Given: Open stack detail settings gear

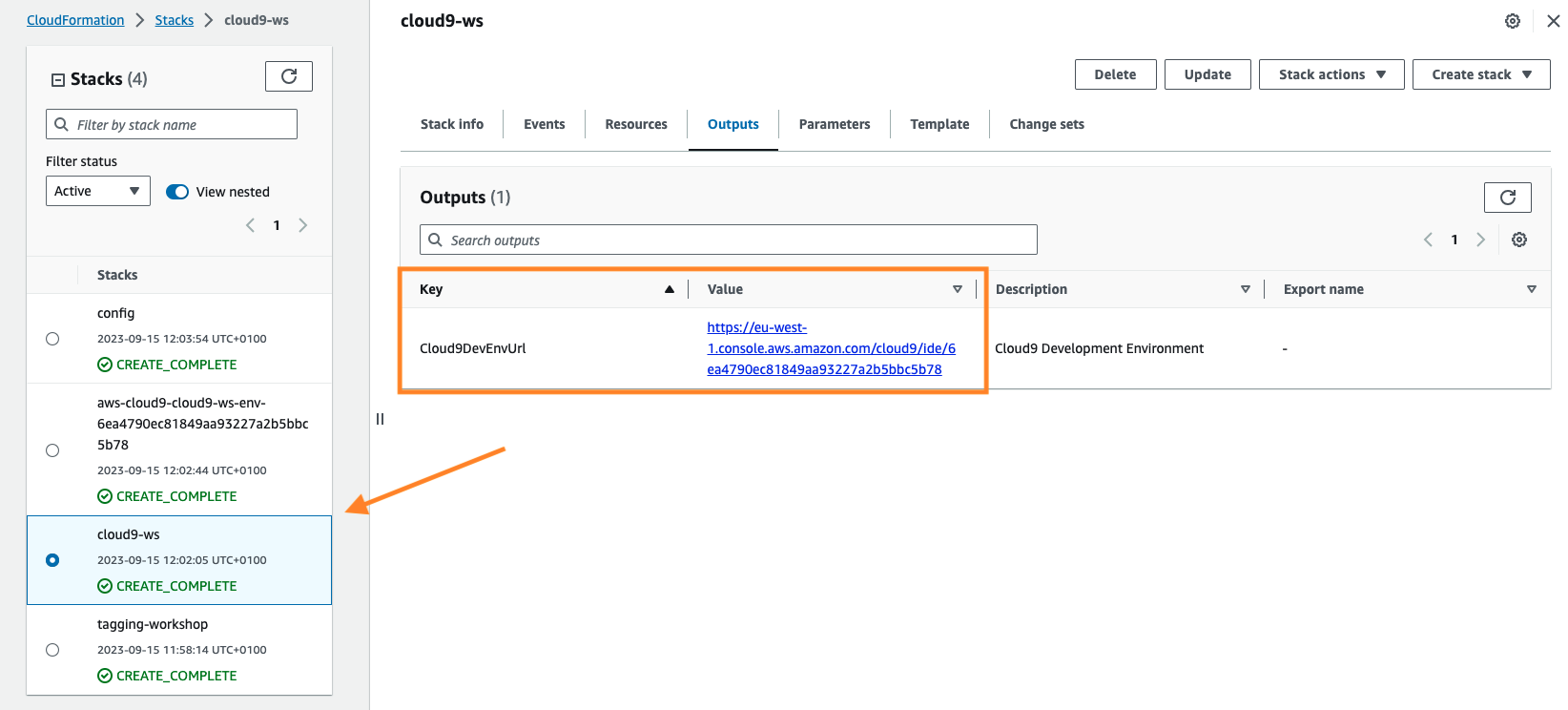Looking at the screenshot, I should pyautogui.click(x=1513, y=21).
